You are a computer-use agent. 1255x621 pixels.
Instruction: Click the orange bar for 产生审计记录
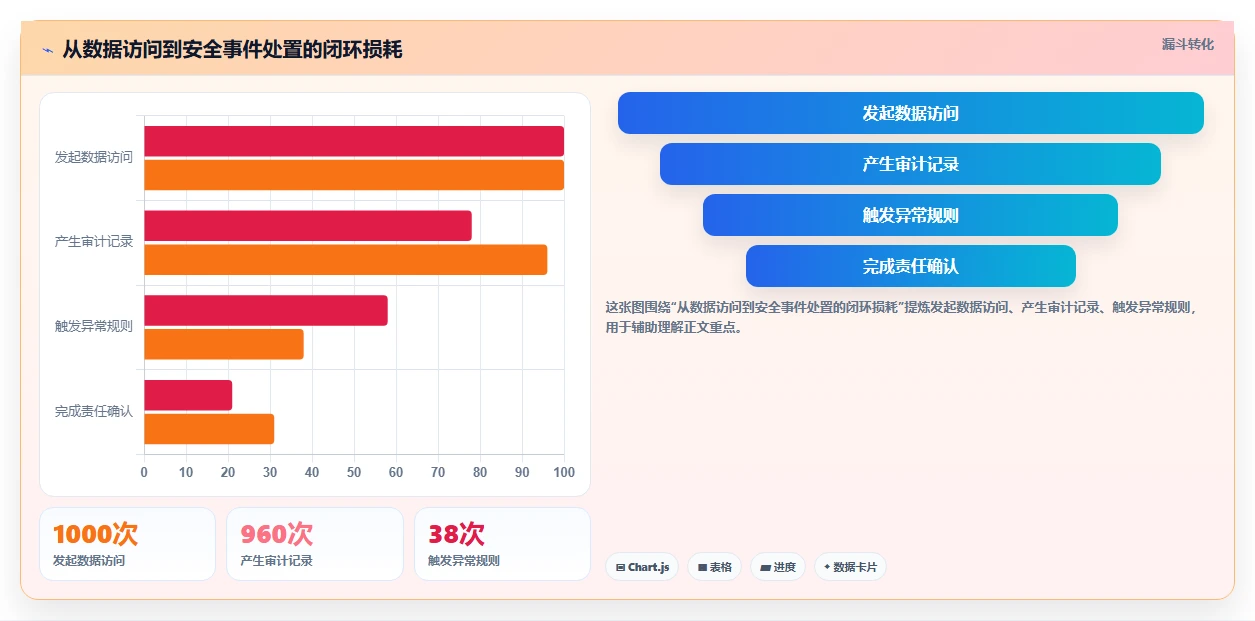point(346,260)
